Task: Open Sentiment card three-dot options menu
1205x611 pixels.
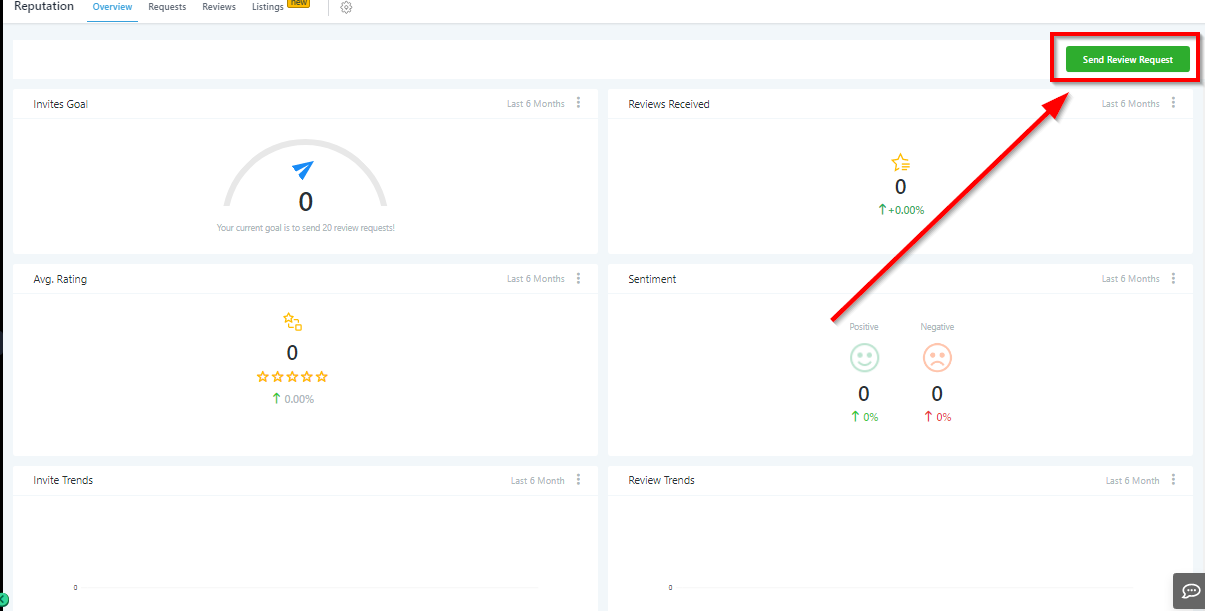Action: 1173,278
